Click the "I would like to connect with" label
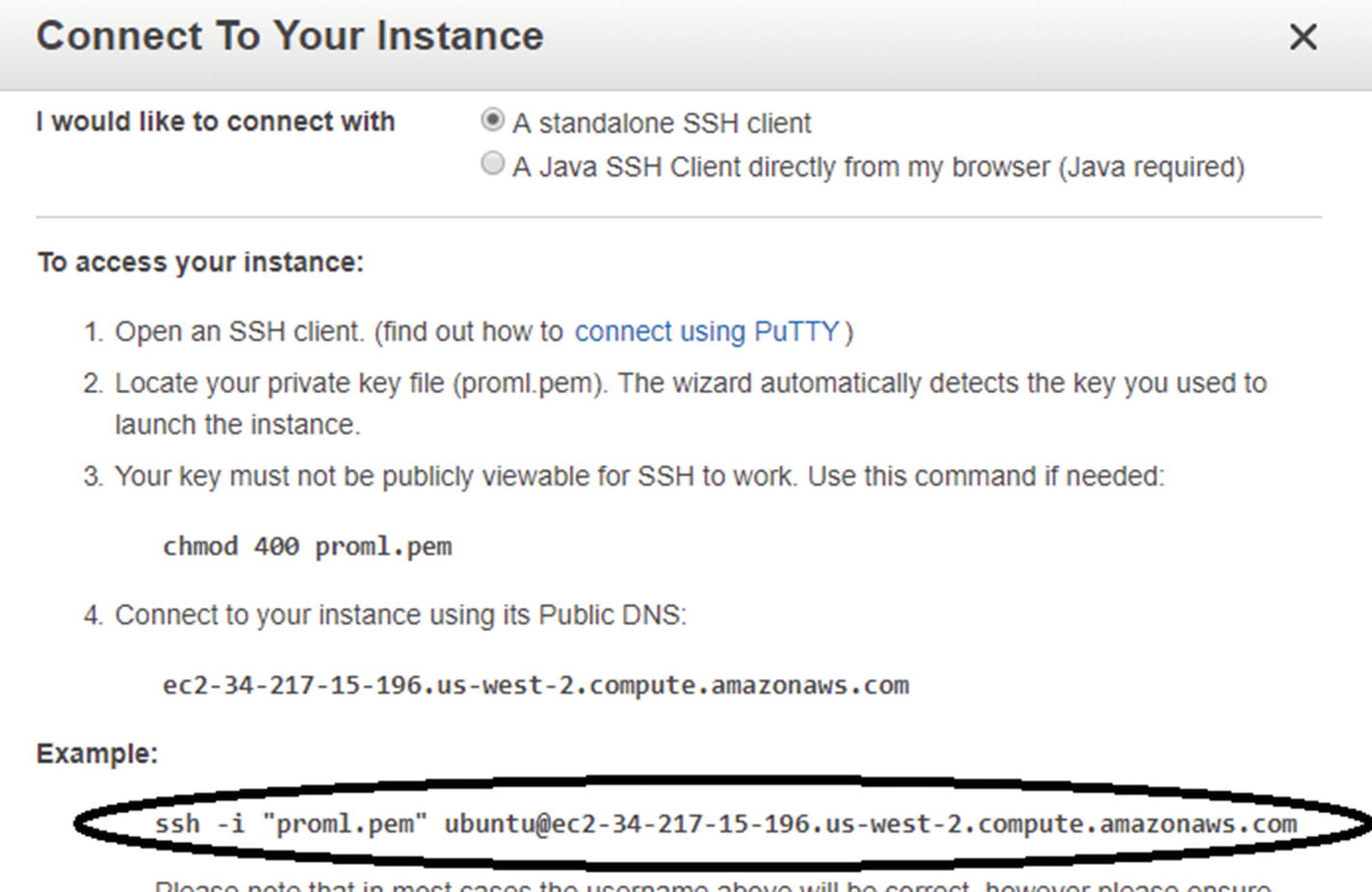 (x=216, y=121)
